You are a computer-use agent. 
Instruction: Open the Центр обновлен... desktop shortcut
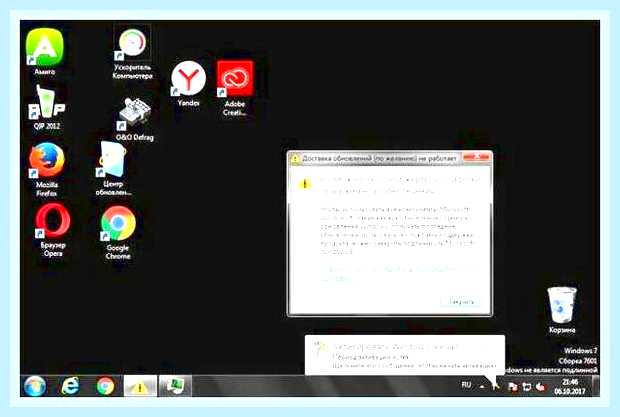click(x=113, y=169)
